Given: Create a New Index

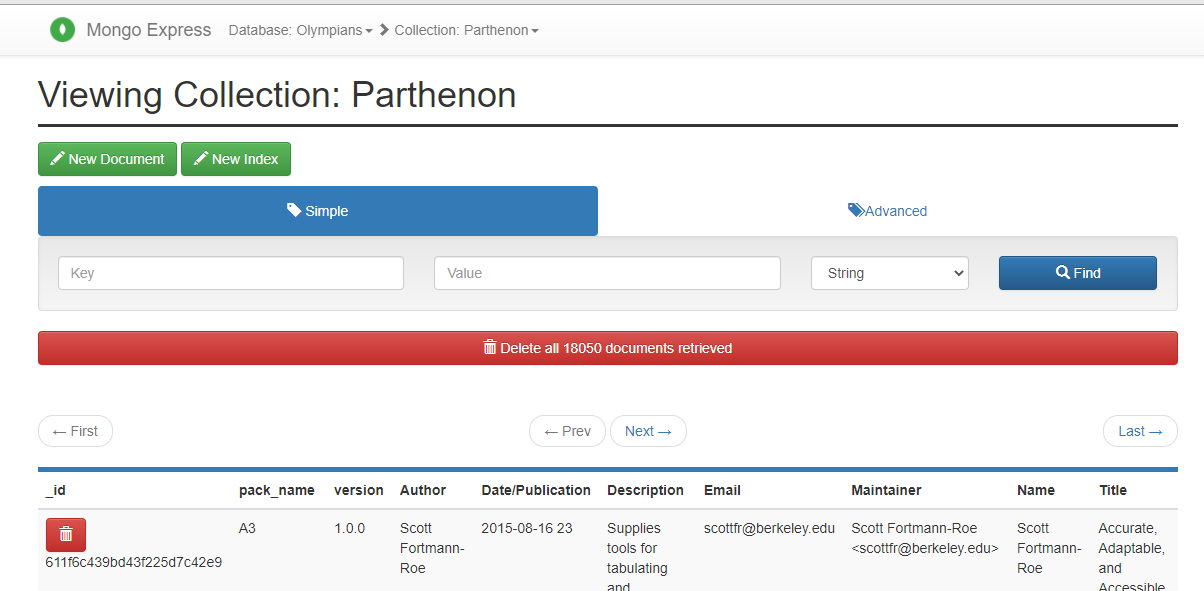Looking at the screenshot, I should pos(236,159).
